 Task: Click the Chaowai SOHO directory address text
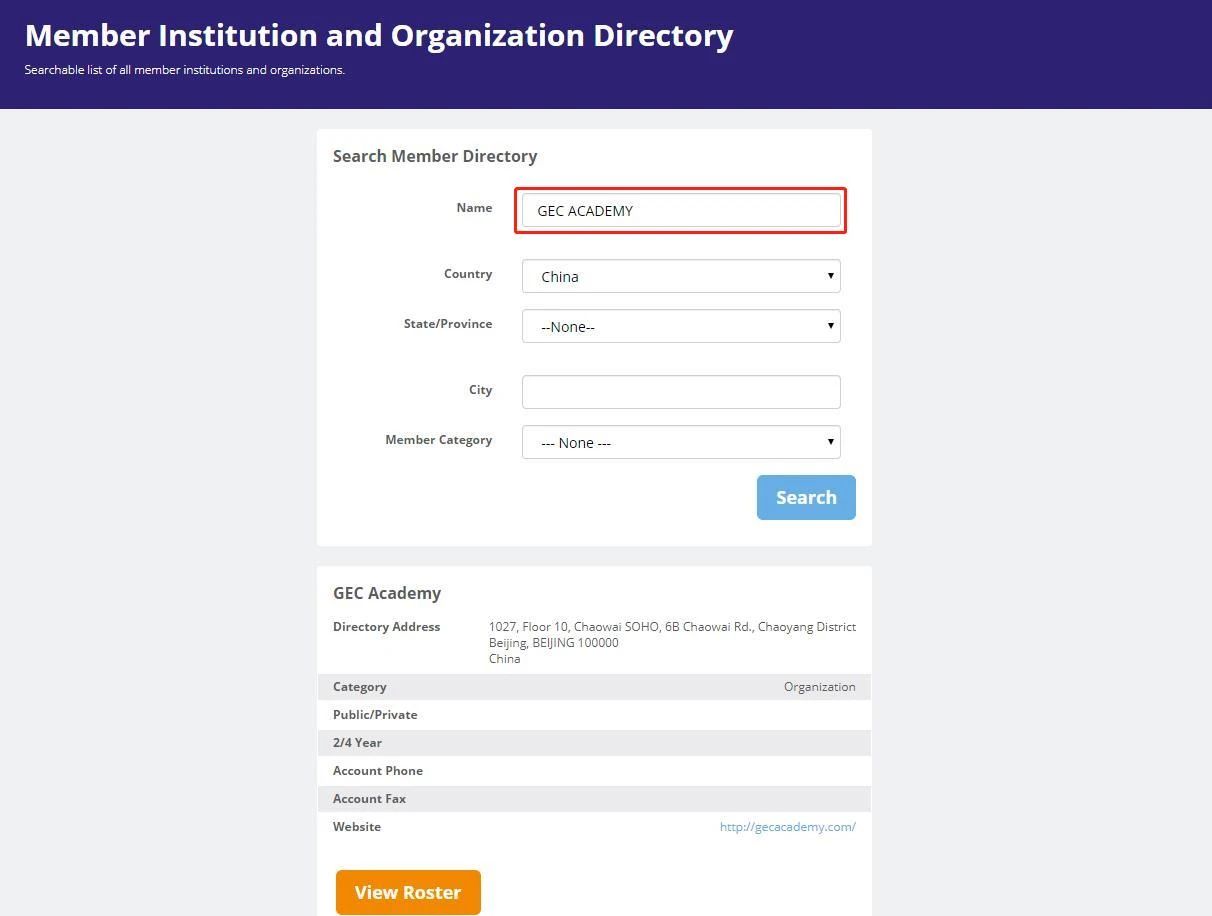click(x=672, y=627)
